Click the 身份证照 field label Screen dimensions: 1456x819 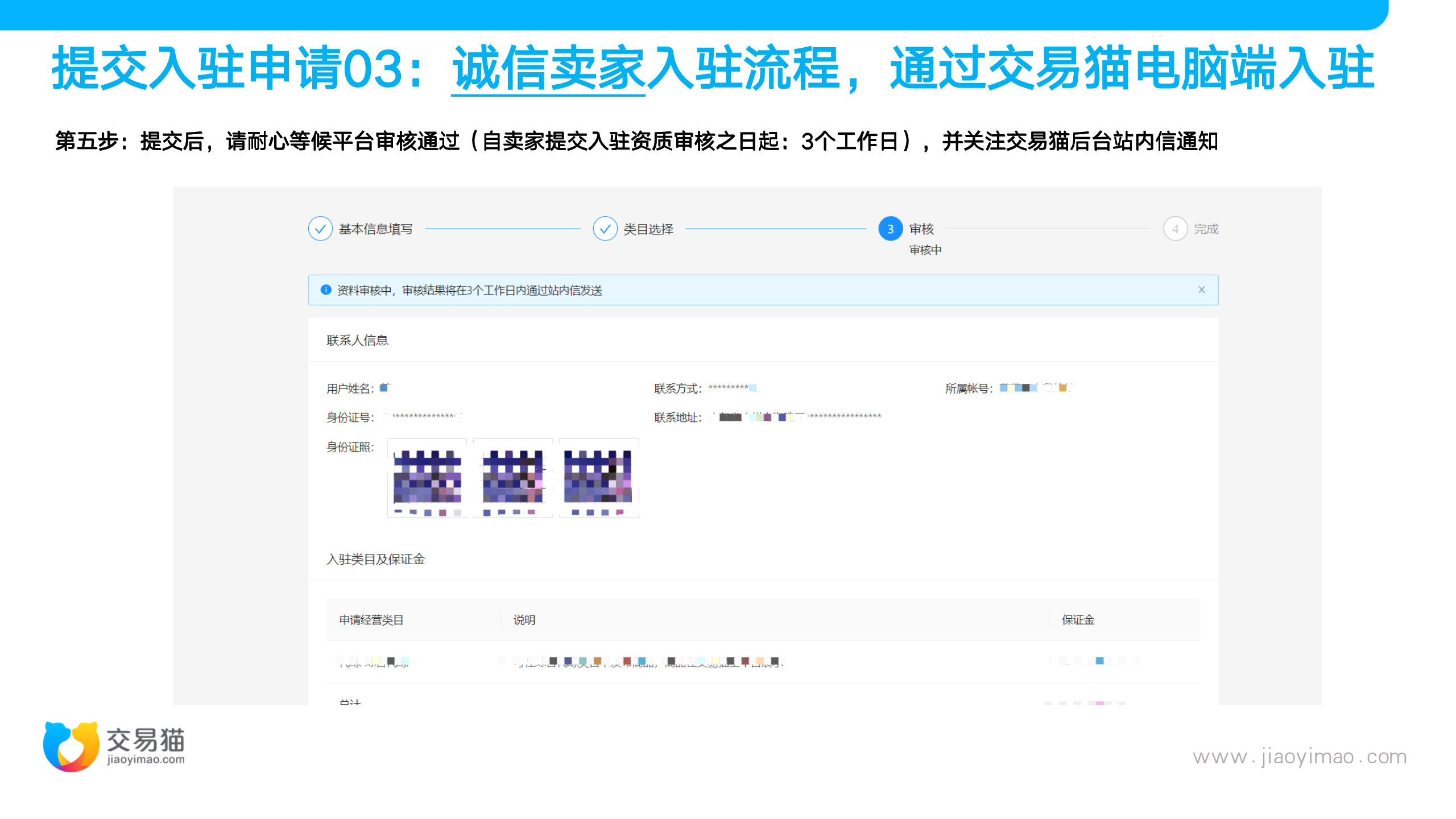pyautogui.click(x=350, y=447)
